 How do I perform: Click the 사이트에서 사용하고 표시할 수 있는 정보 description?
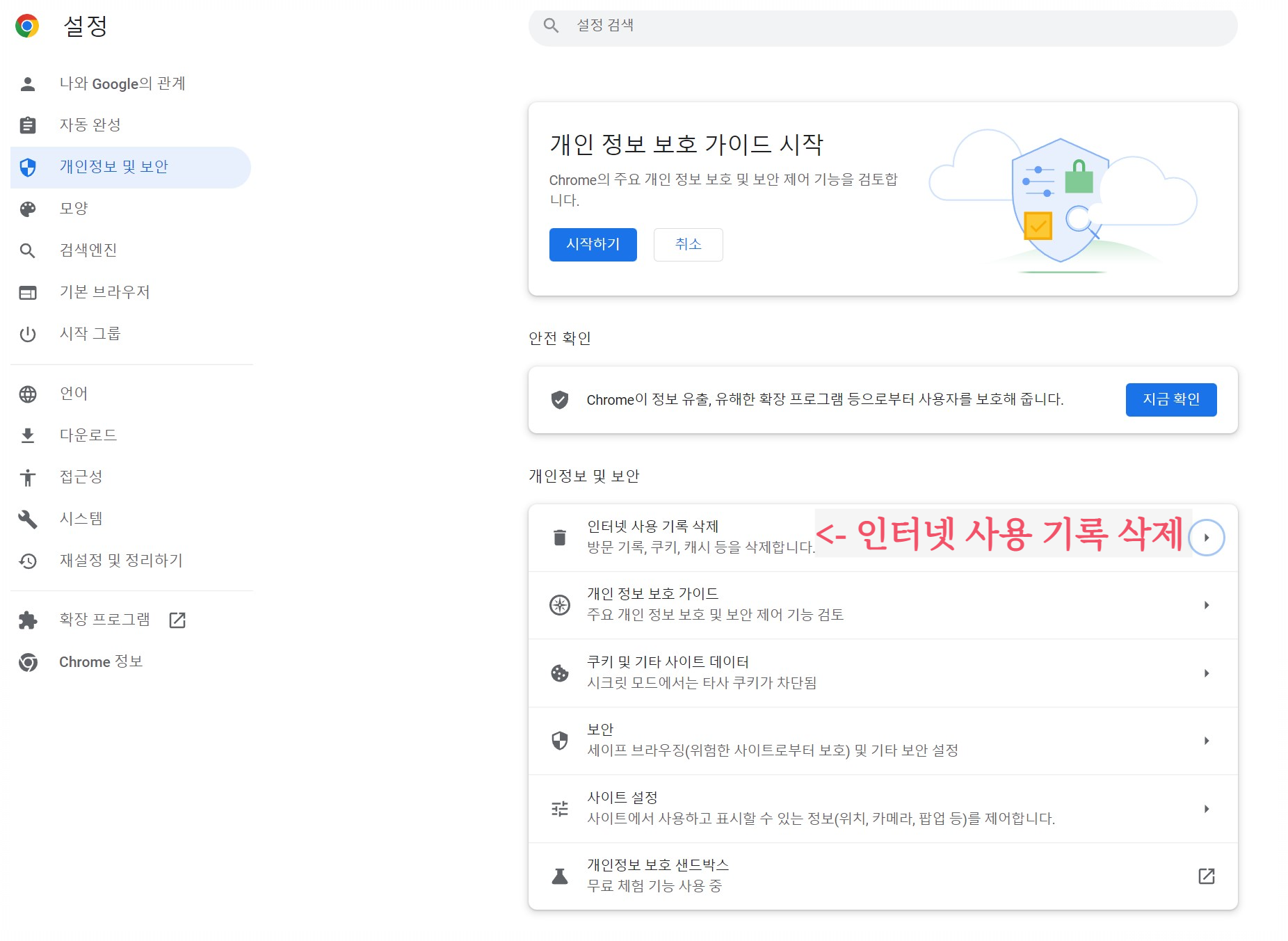pos(821,819)
